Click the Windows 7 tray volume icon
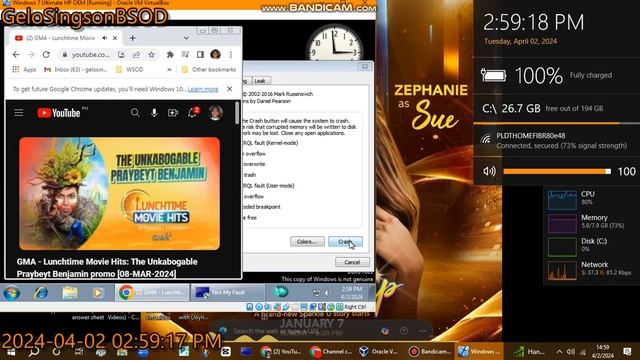This screenshot has height=360, width=640. pos(327,293)
